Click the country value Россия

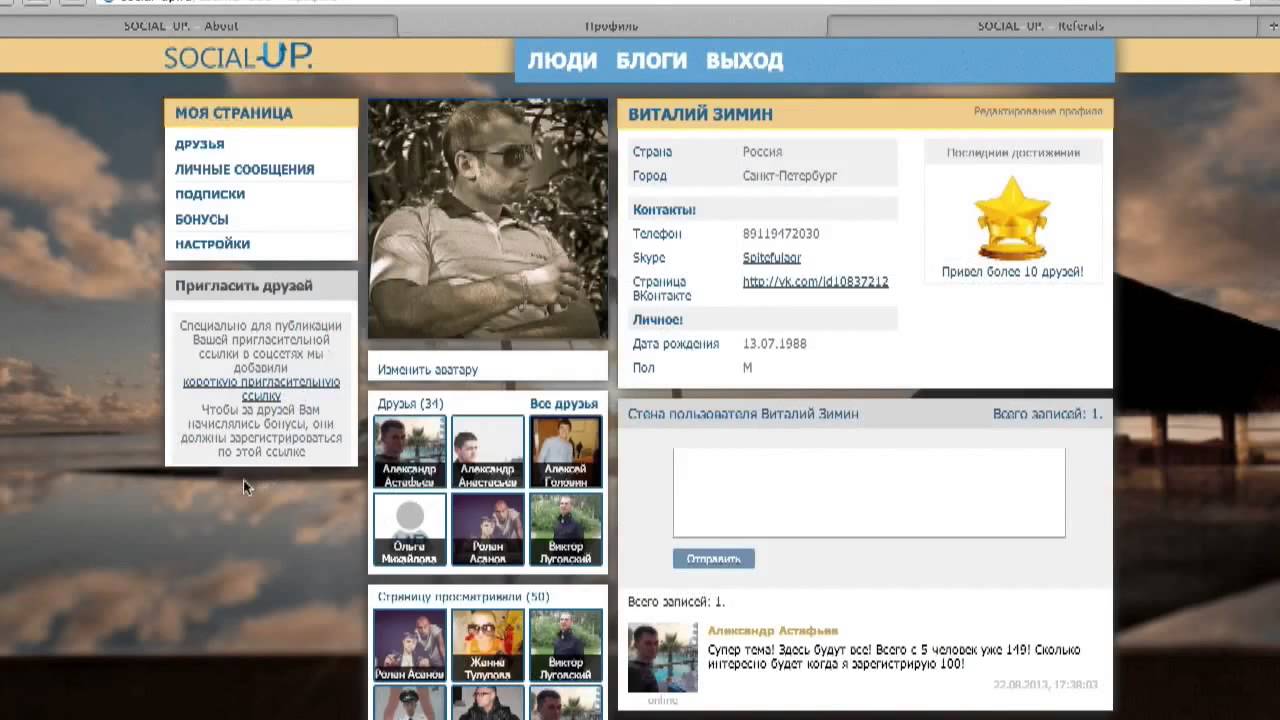pyautogui.click(x=762, y=152)
